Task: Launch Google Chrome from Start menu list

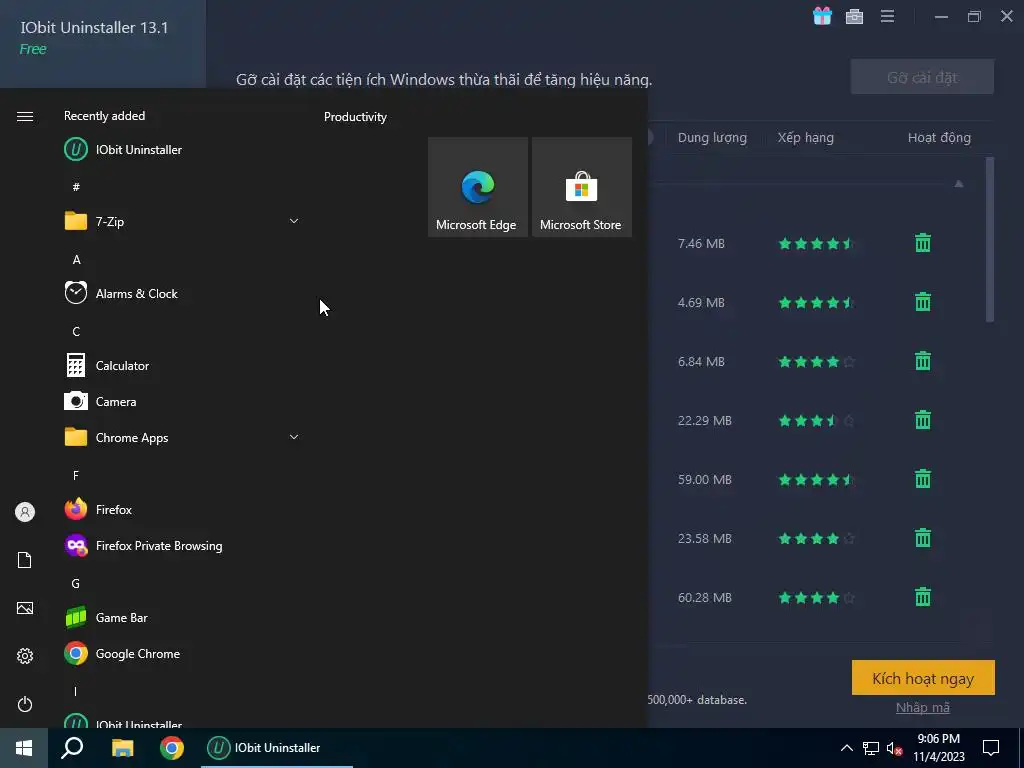Action: pyautogui.click(x=182, y=654)
